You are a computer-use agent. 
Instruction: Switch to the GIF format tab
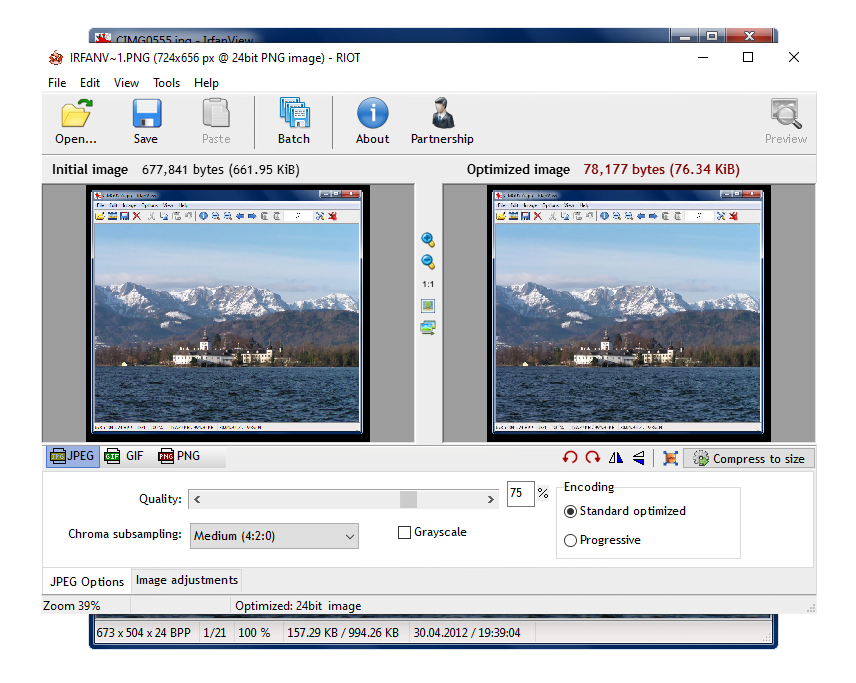(124, 456)
